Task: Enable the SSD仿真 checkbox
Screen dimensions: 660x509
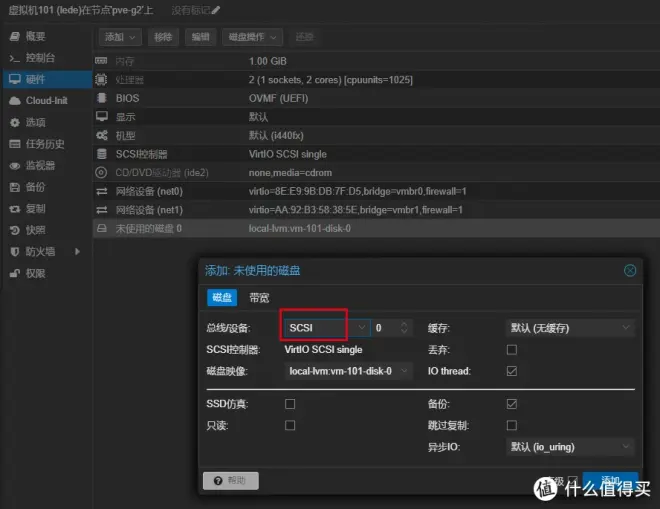Action: [x=290, y=404]
